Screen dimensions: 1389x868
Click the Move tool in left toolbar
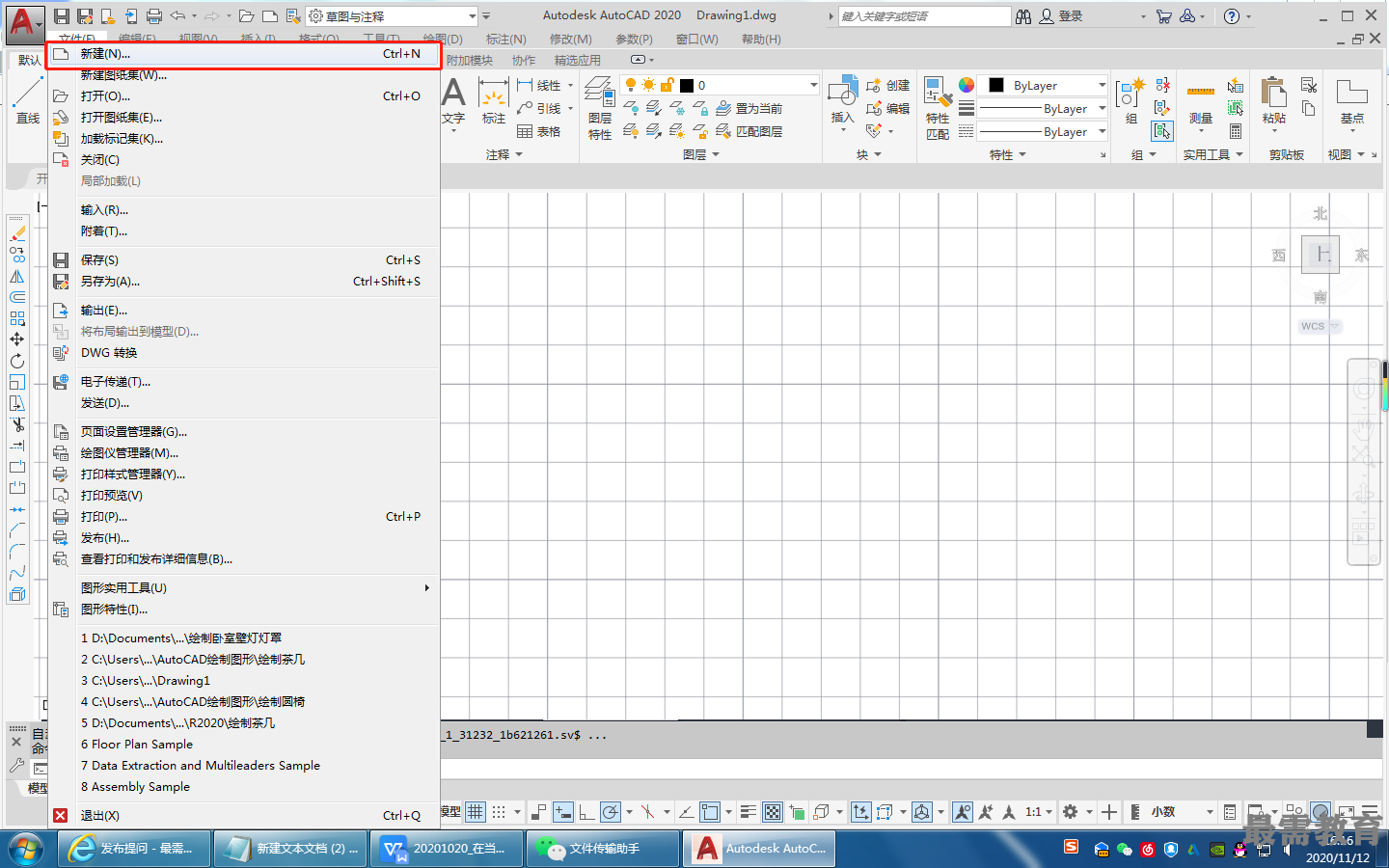click(x=17, y=339)
